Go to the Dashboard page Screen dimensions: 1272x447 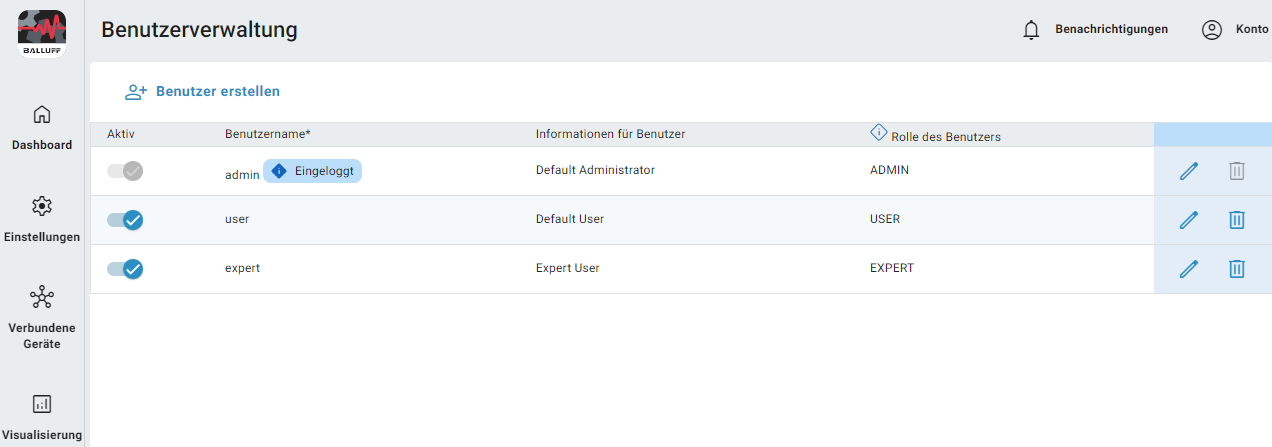[42, 127]
